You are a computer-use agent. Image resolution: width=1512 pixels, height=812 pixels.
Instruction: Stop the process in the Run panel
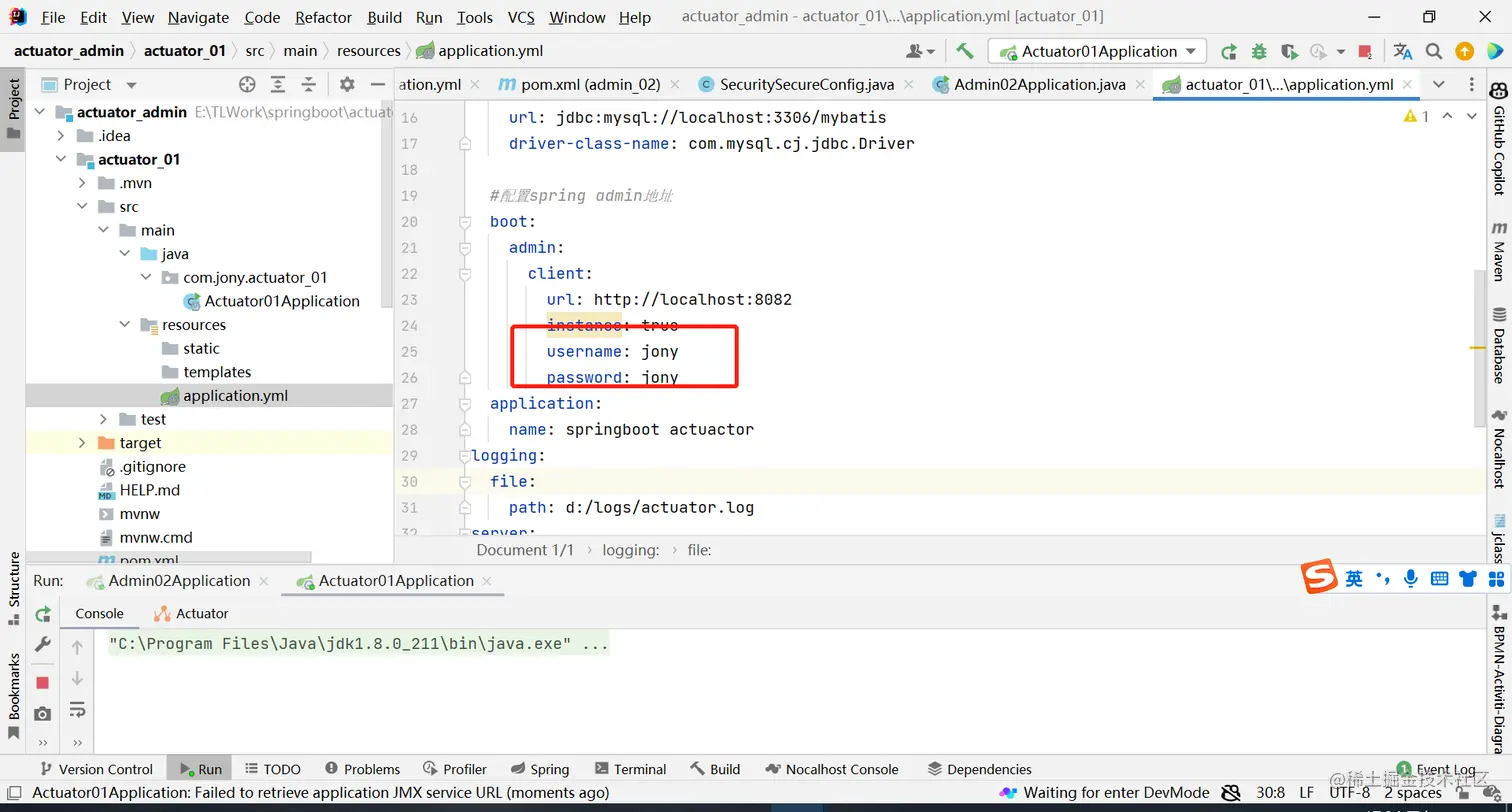tap(43, 682)
